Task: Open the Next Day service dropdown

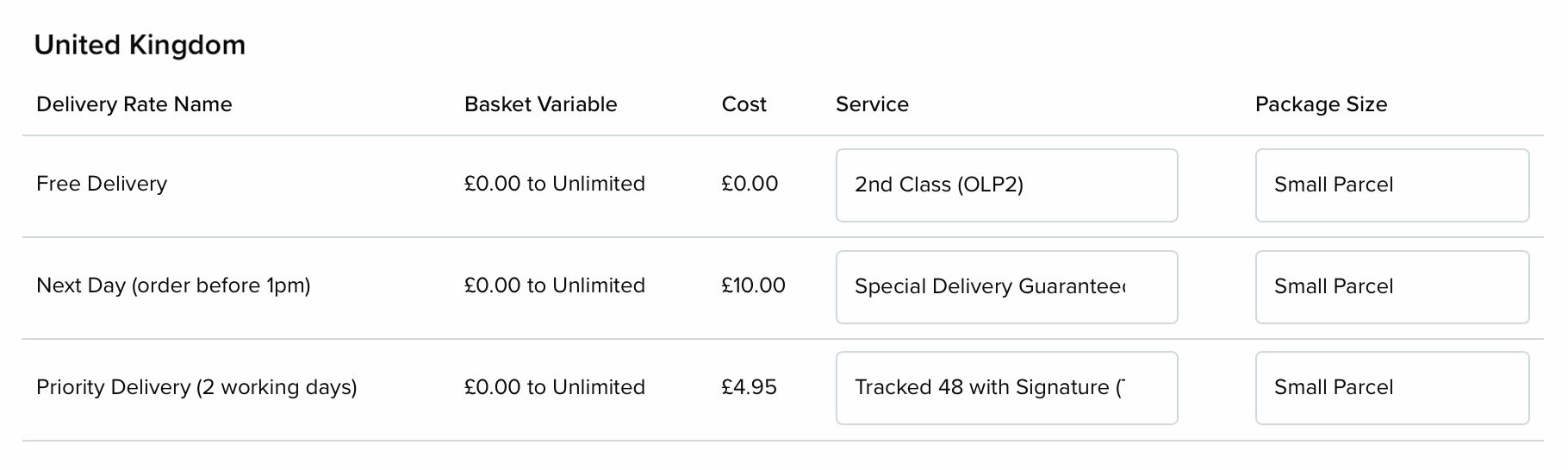Action: point(1006,287)
